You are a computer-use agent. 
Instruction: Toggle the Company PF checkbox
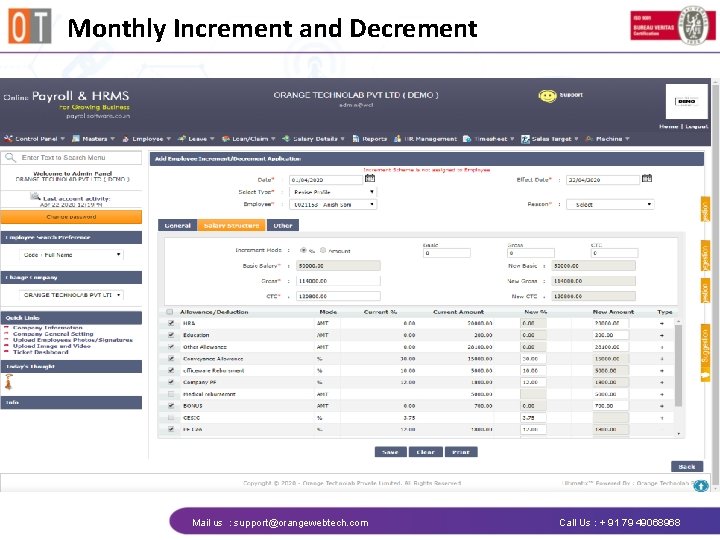171,382
